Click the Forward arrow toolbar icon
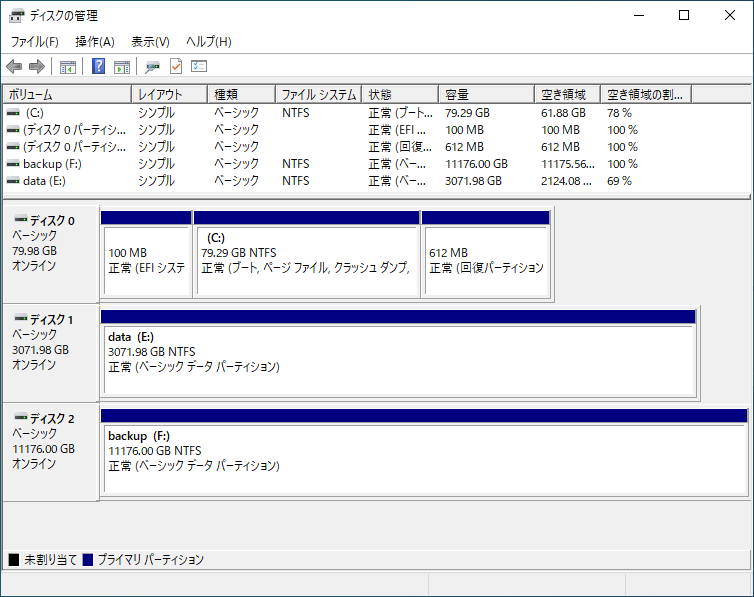Viewport: 754px width, 597px height. click(37, 66)
